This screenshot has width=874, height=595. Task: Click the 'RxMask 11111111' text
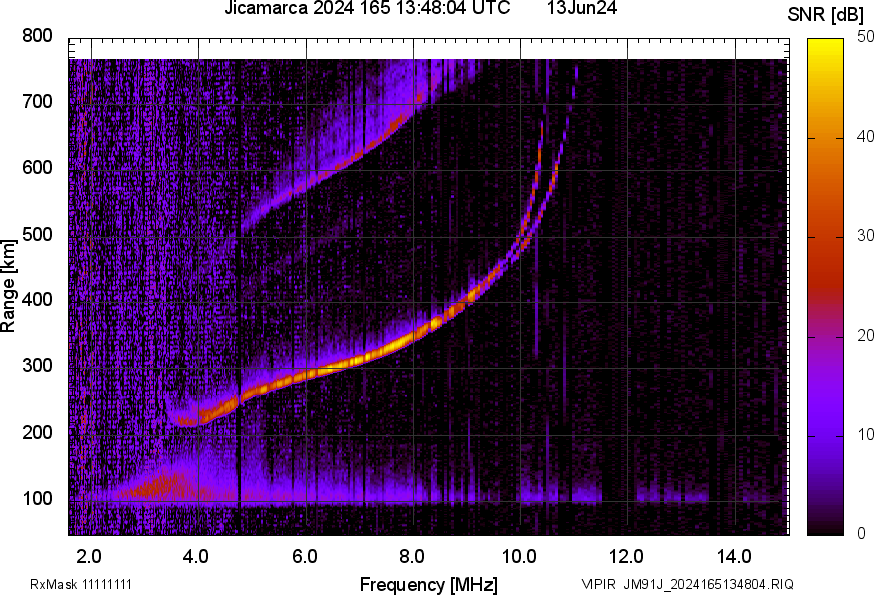point(81,584)
